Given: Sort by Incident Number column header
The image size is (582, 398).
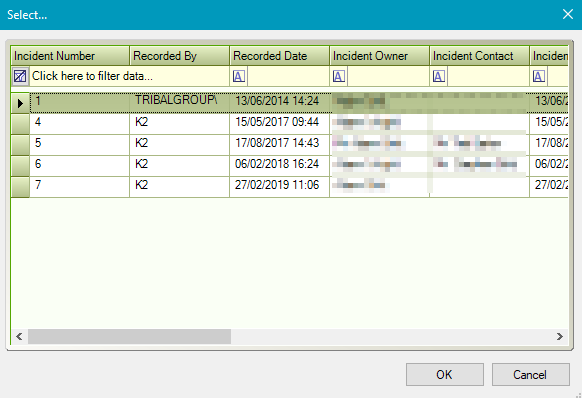Looking at the screenshot, I should [70, 56].
